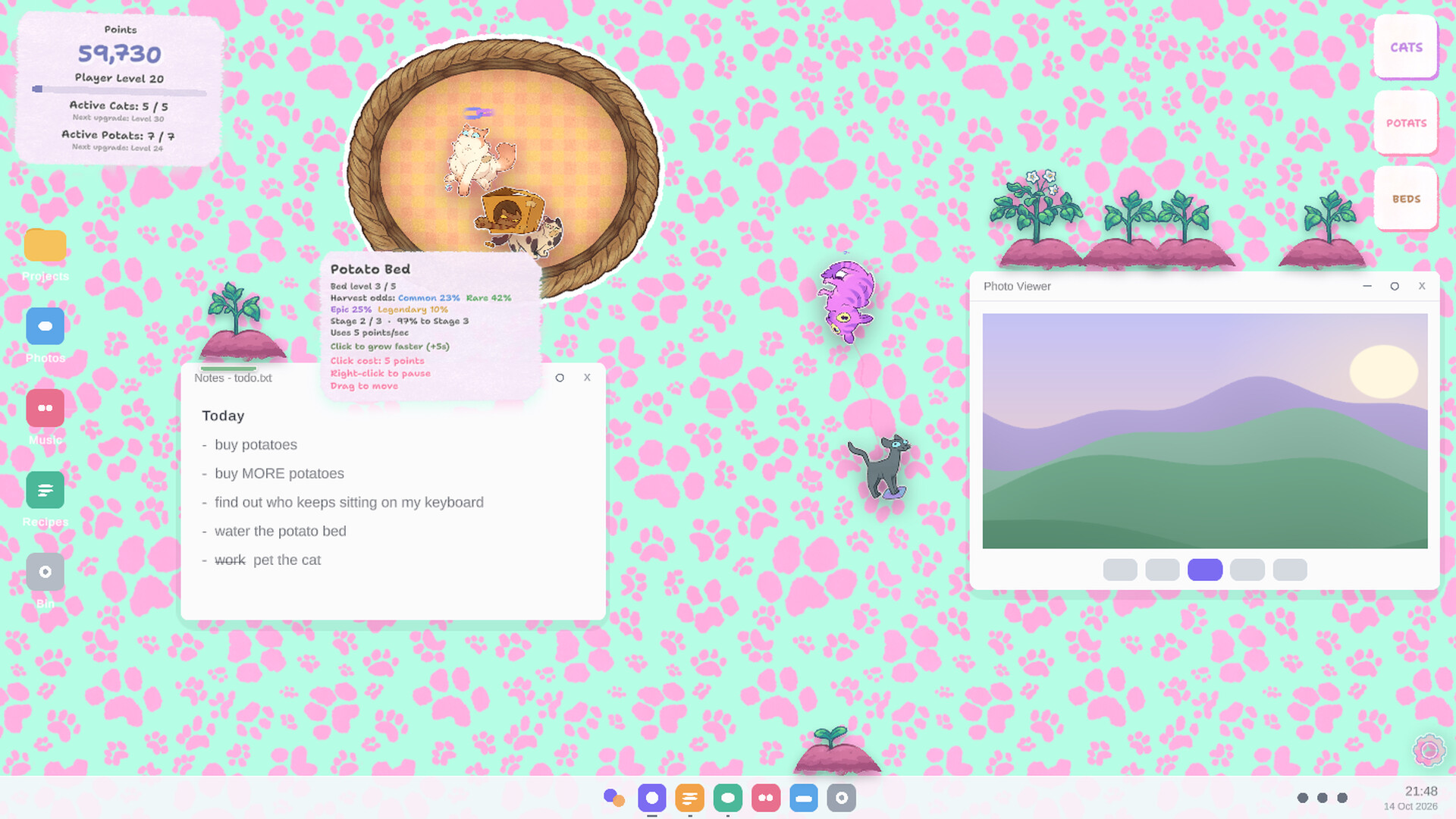
Task: Select the highlighted purple photo thumbnail
Action: click(1205, 570)
